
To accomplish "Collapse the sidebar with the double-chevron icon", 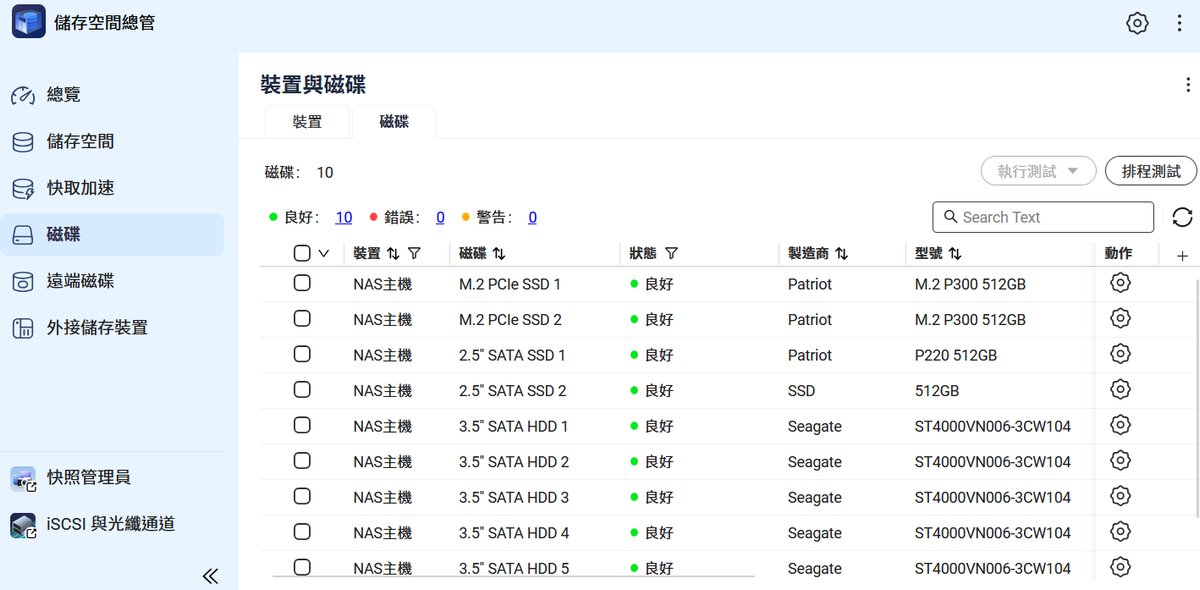I will click(x=210, y=575).
